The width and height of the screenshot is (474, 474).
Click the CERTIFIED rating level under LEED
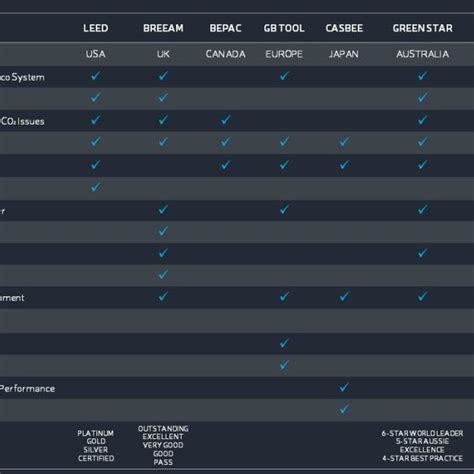pyautogui.click(x=96, y=458)
